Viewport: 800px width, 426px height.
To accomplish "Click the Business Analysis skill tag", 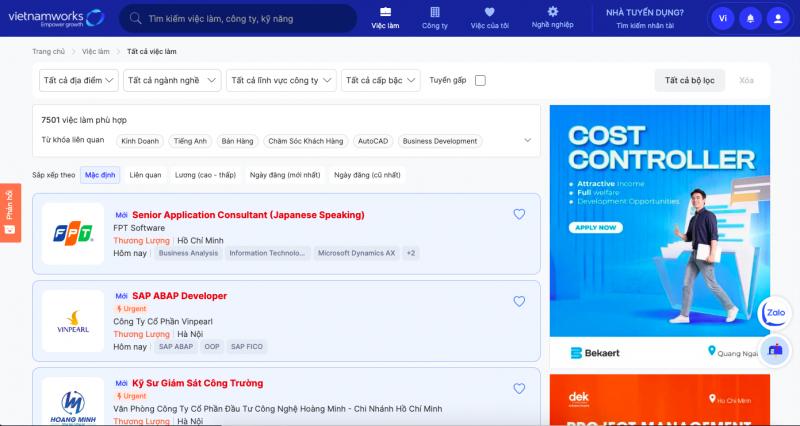I will (x=188, y=253).
